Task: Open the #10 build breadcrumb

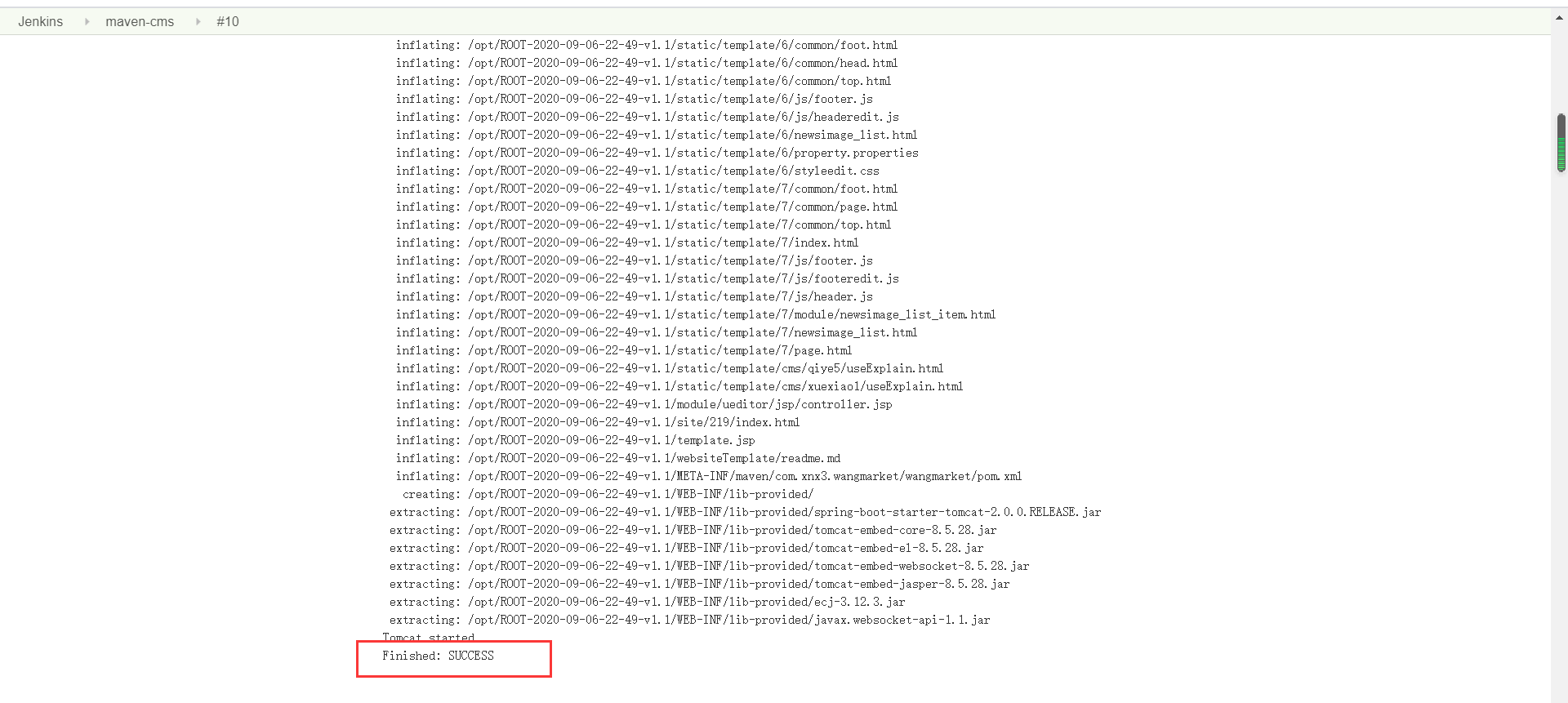Action: click(x=228, y=22)
